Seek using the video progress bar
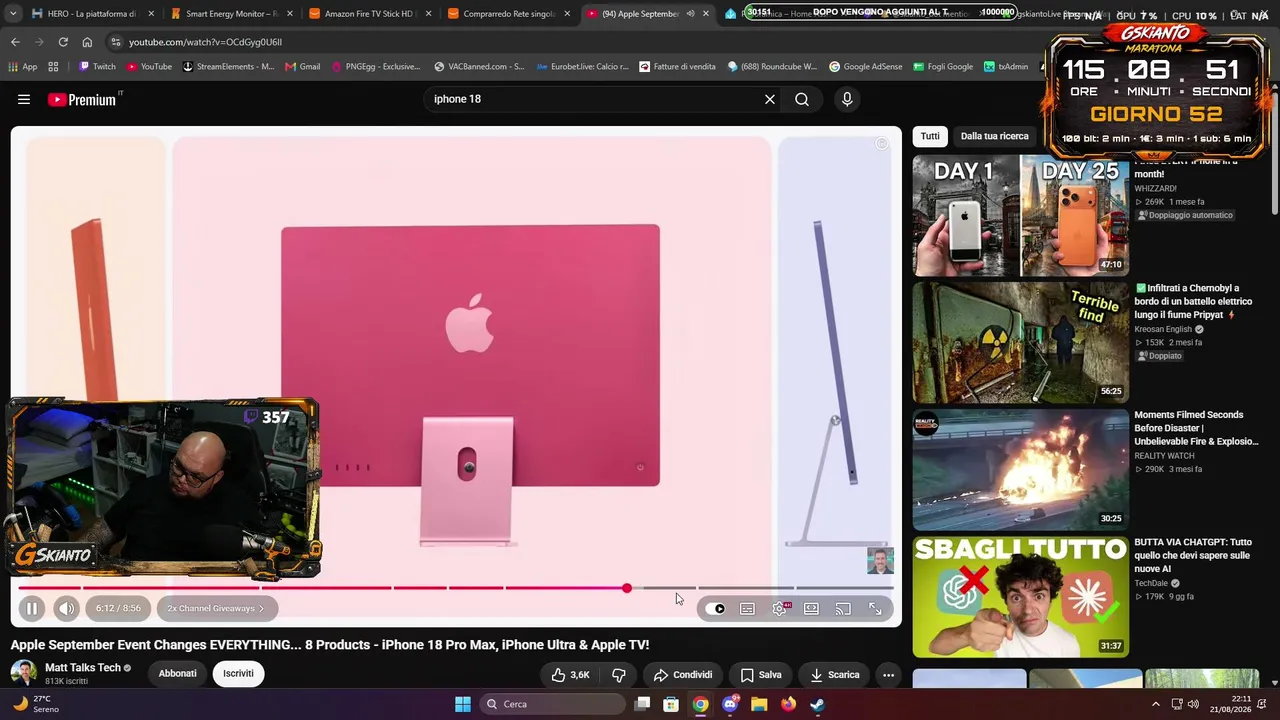The height and width of the screenshot is (720, 1280). click(455, 588)
